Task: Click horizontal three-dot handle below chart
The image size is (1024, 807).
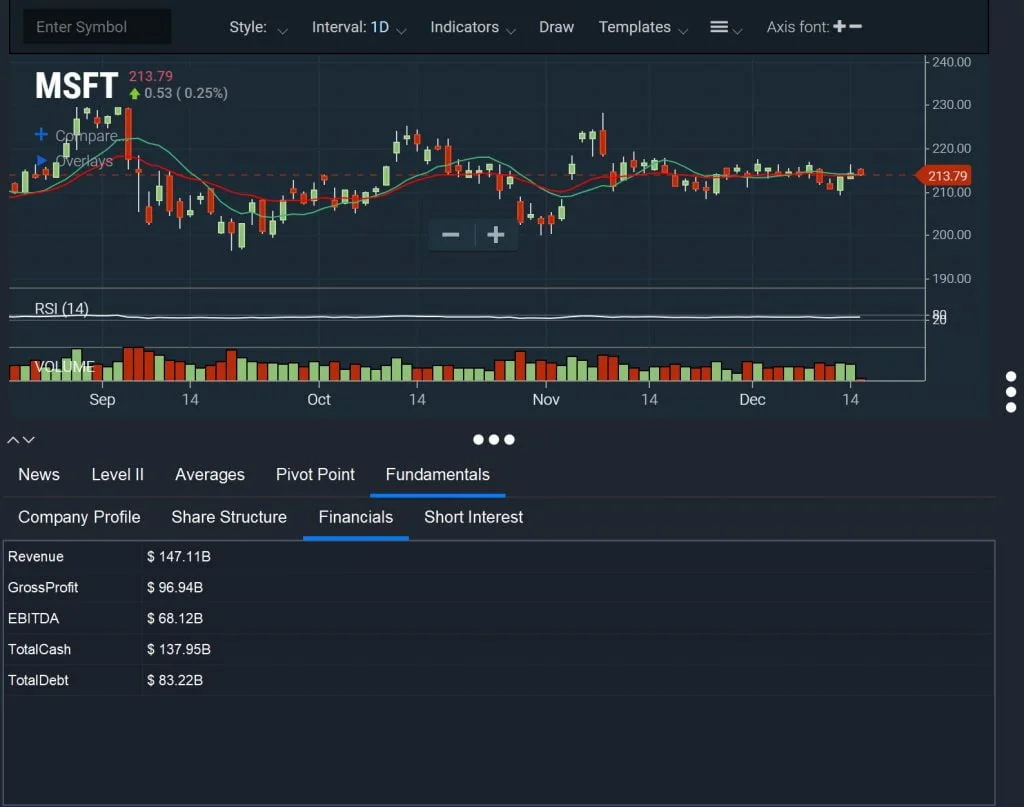Action: coord(494,439)
